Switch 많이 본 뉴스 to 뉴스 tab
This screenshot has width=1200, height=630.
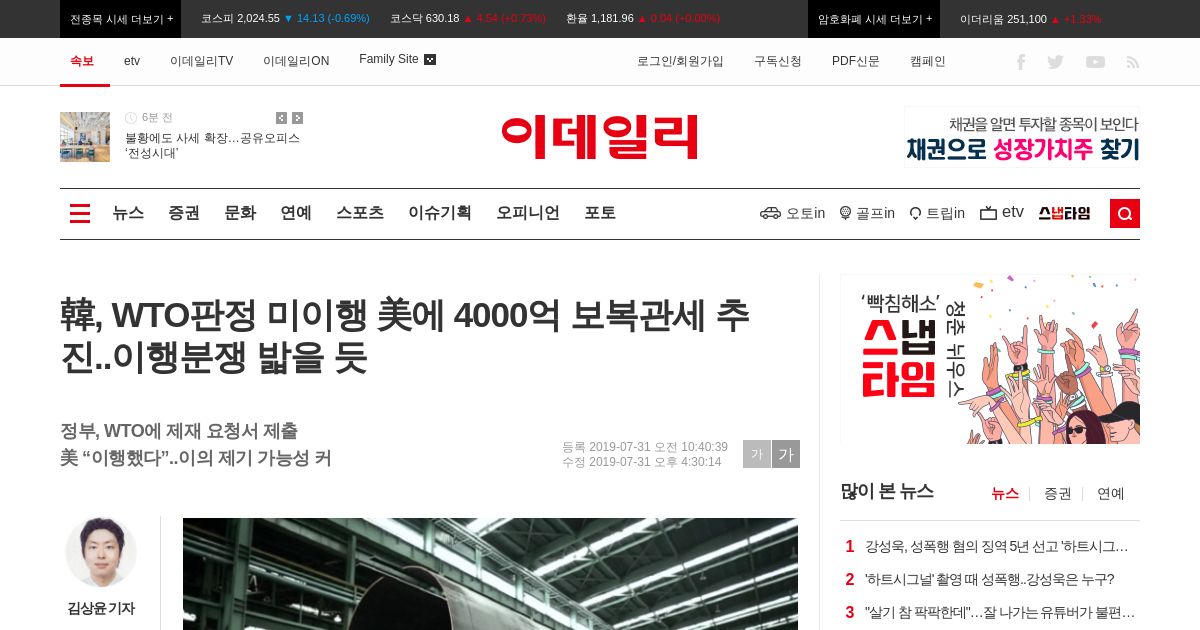[1005, 494]
